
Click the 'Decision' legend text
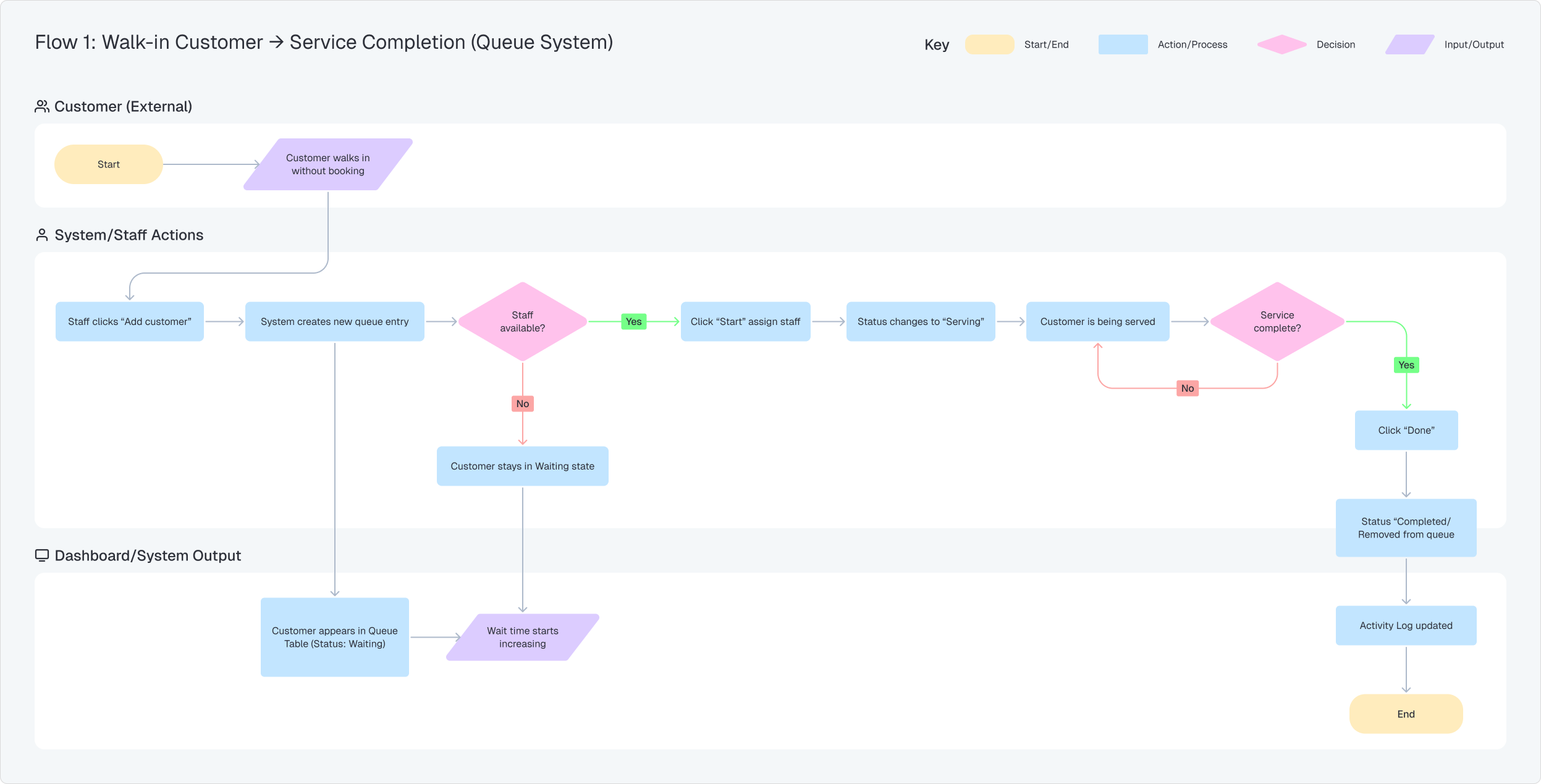click(x=1336, y=44)
